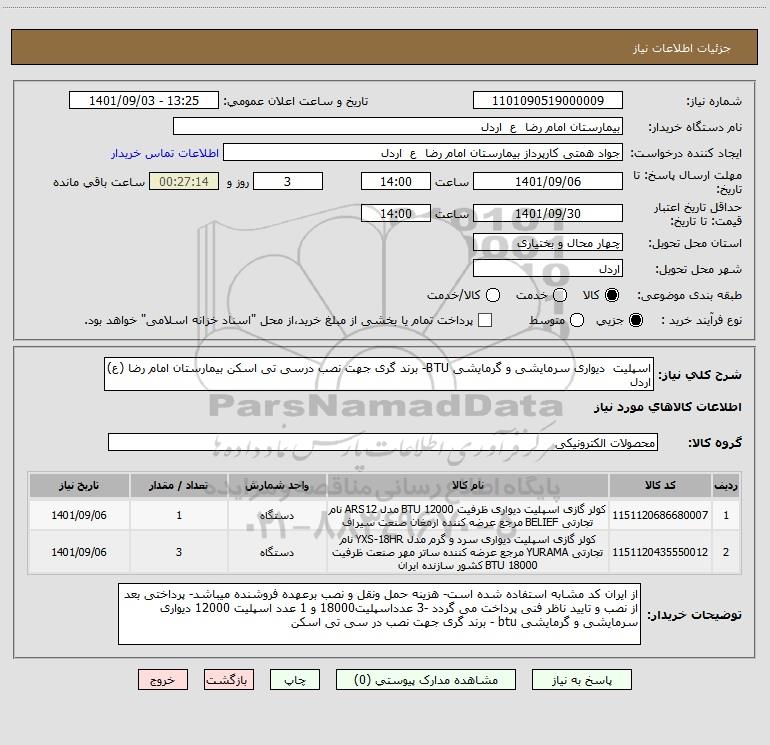The image size is (770, 745).
Task: Click the date 1401/09/06 in row 1
Action: (x=79, y=515)
